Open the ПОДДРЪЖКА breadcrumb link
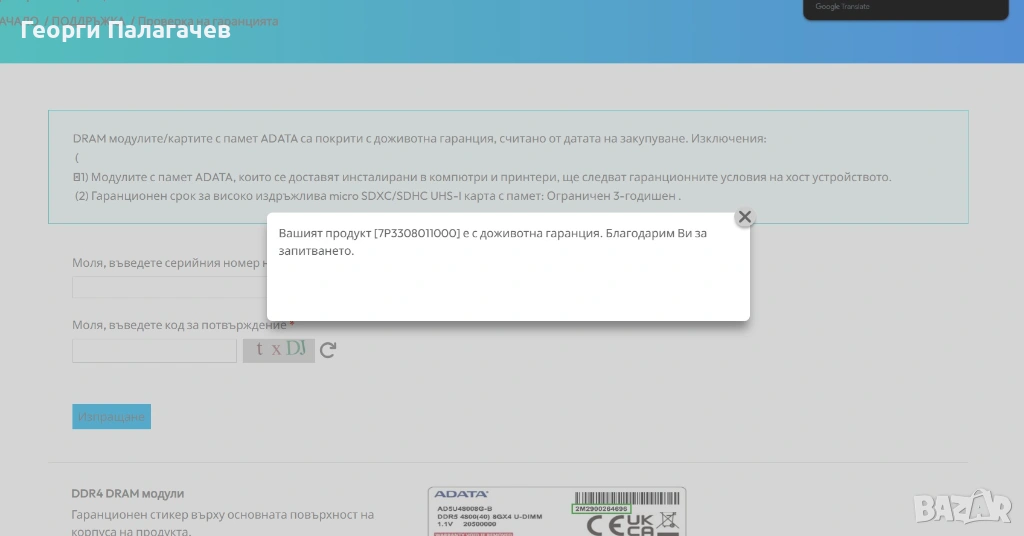Image resolution: width=1024 pixels, height=536 pixels. coord(94,21)
